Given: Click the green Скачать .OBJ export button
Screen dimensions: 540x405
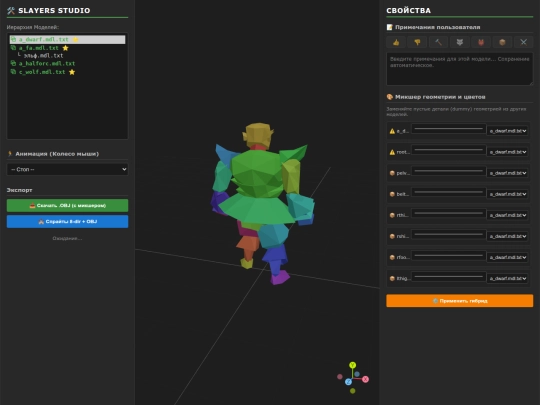Looking at the screenshot, I should tap(68, 206).
